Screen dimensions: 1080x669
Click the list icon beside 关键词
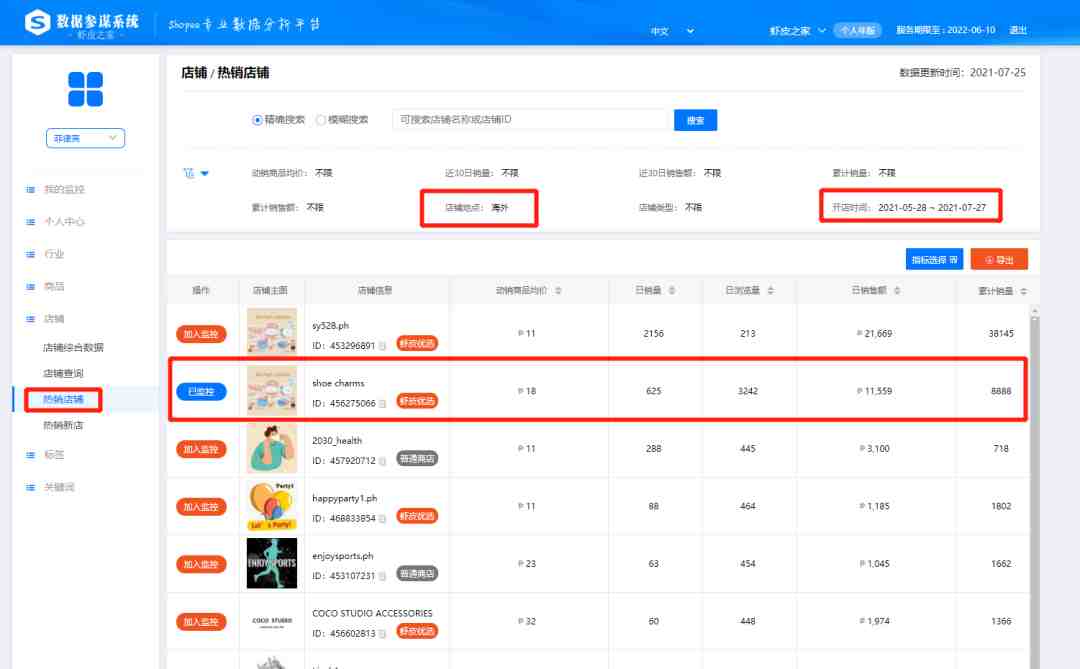(30, 487)
